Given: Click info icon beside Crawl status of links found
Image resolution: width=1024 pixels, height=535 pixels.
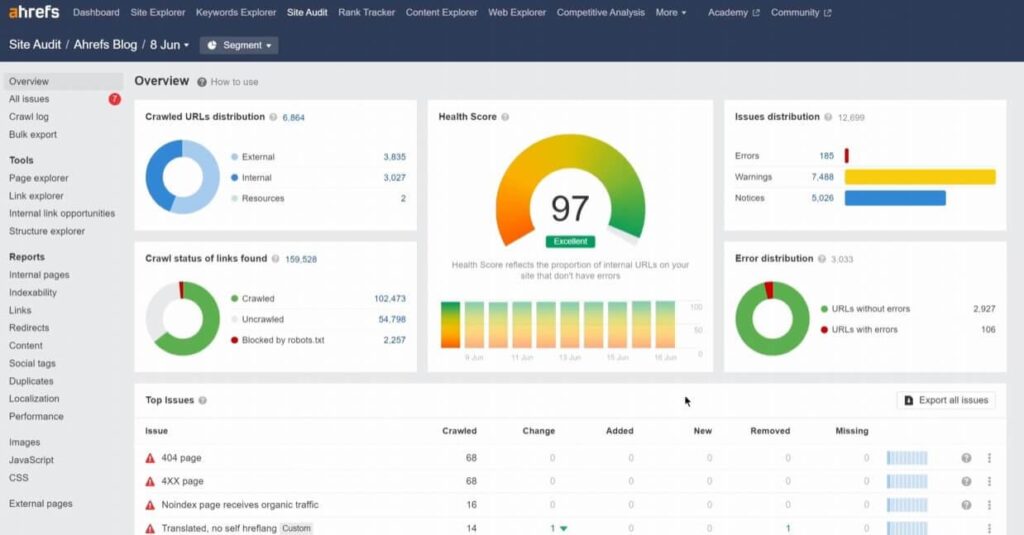Looking at the screenshot, I should point(276,259).
